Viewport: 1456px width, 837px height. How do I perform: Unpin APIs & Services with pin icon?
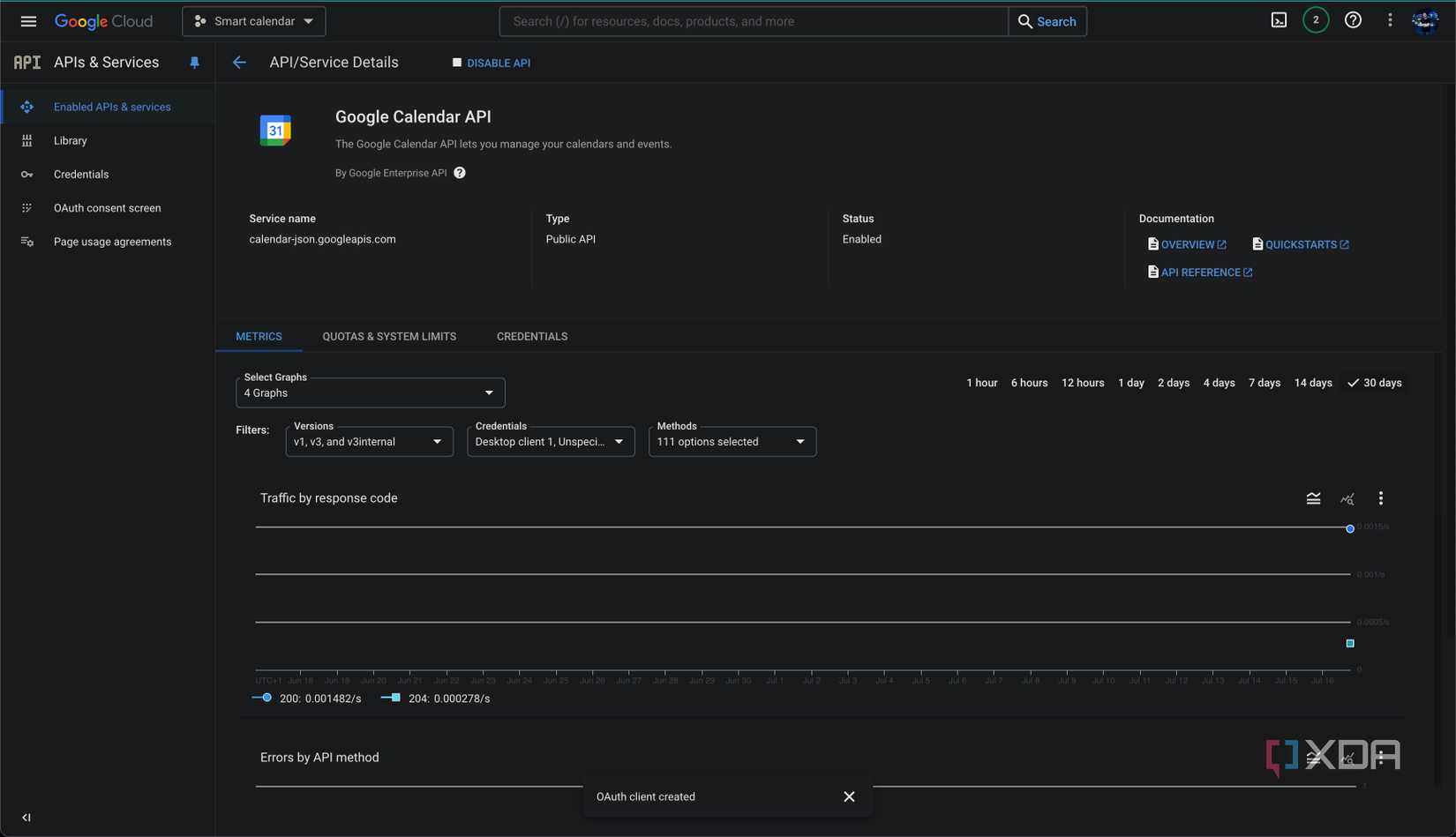pos(194,63)
